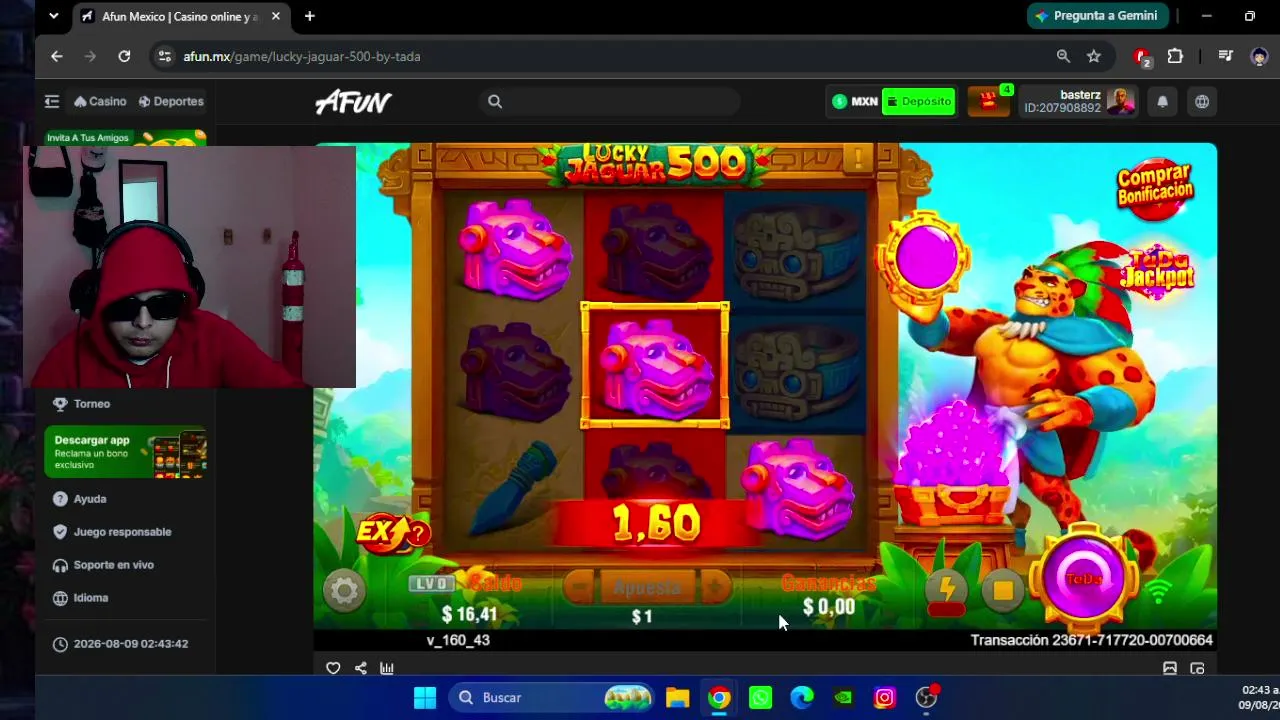Open OBS Studio from the taskbar

(x=927, y=697)
